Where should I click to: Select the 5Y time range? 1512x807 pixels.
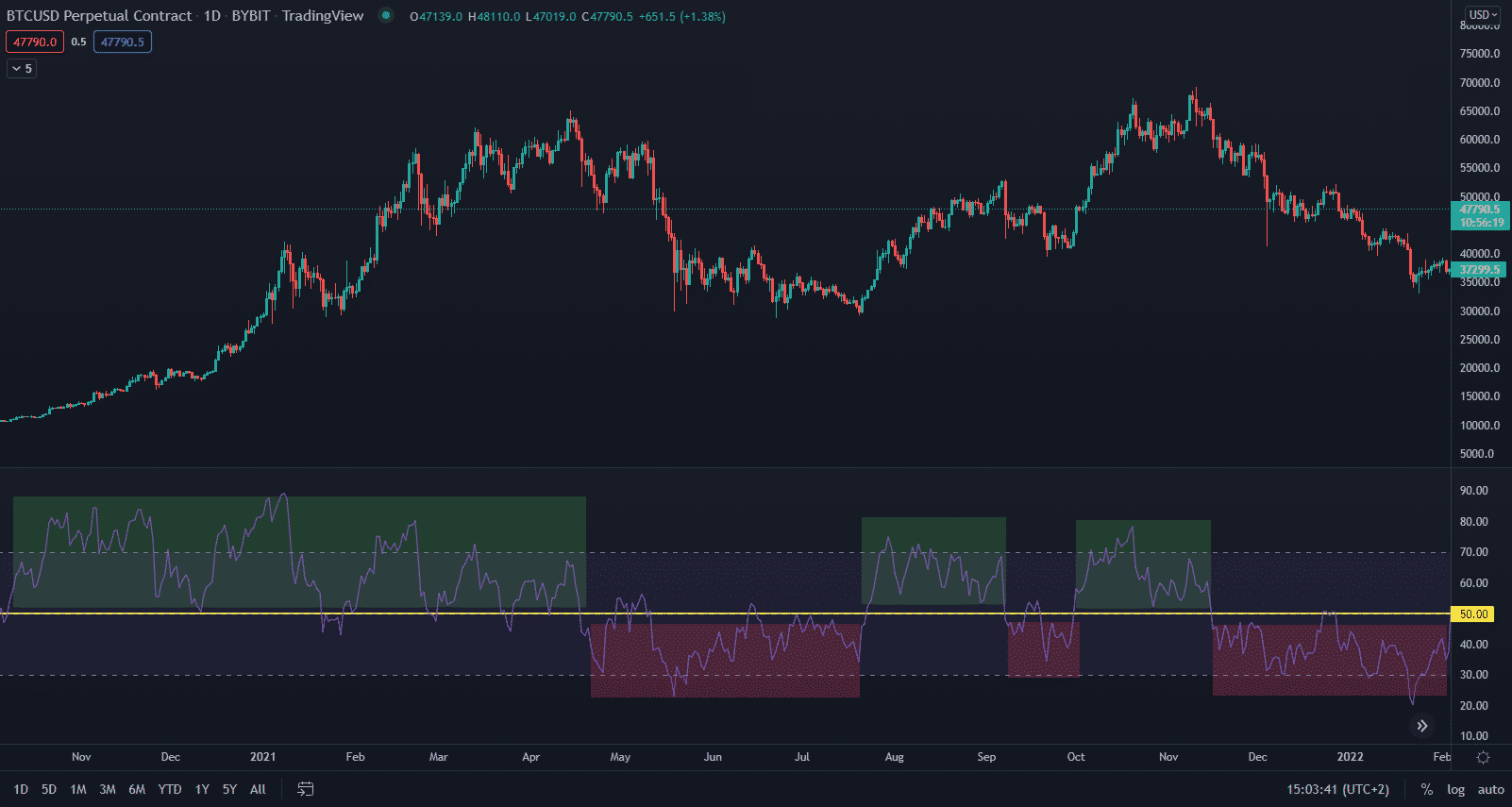[229, 789]
